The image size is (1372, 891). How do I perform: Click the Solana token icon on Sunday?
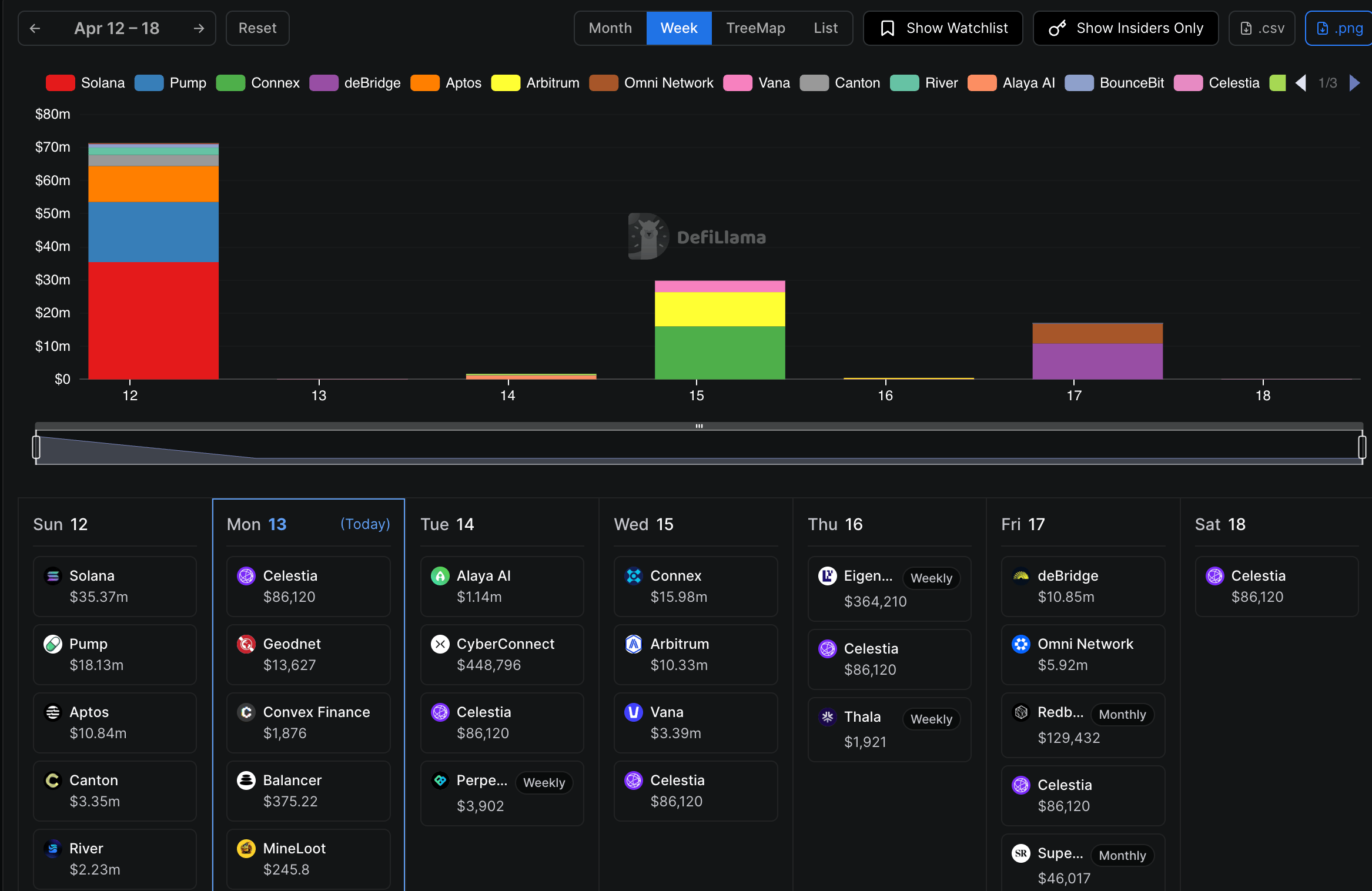click(x=53, y=576)
